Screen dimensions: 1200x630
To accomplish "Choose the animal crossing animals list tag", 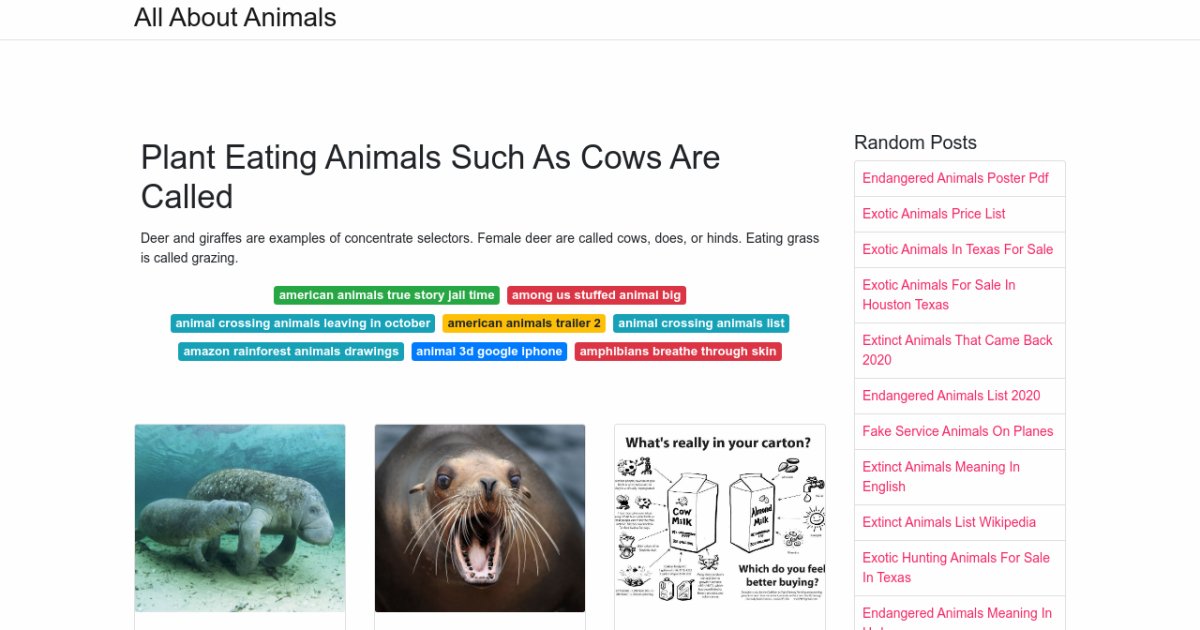I will point(701,323).
